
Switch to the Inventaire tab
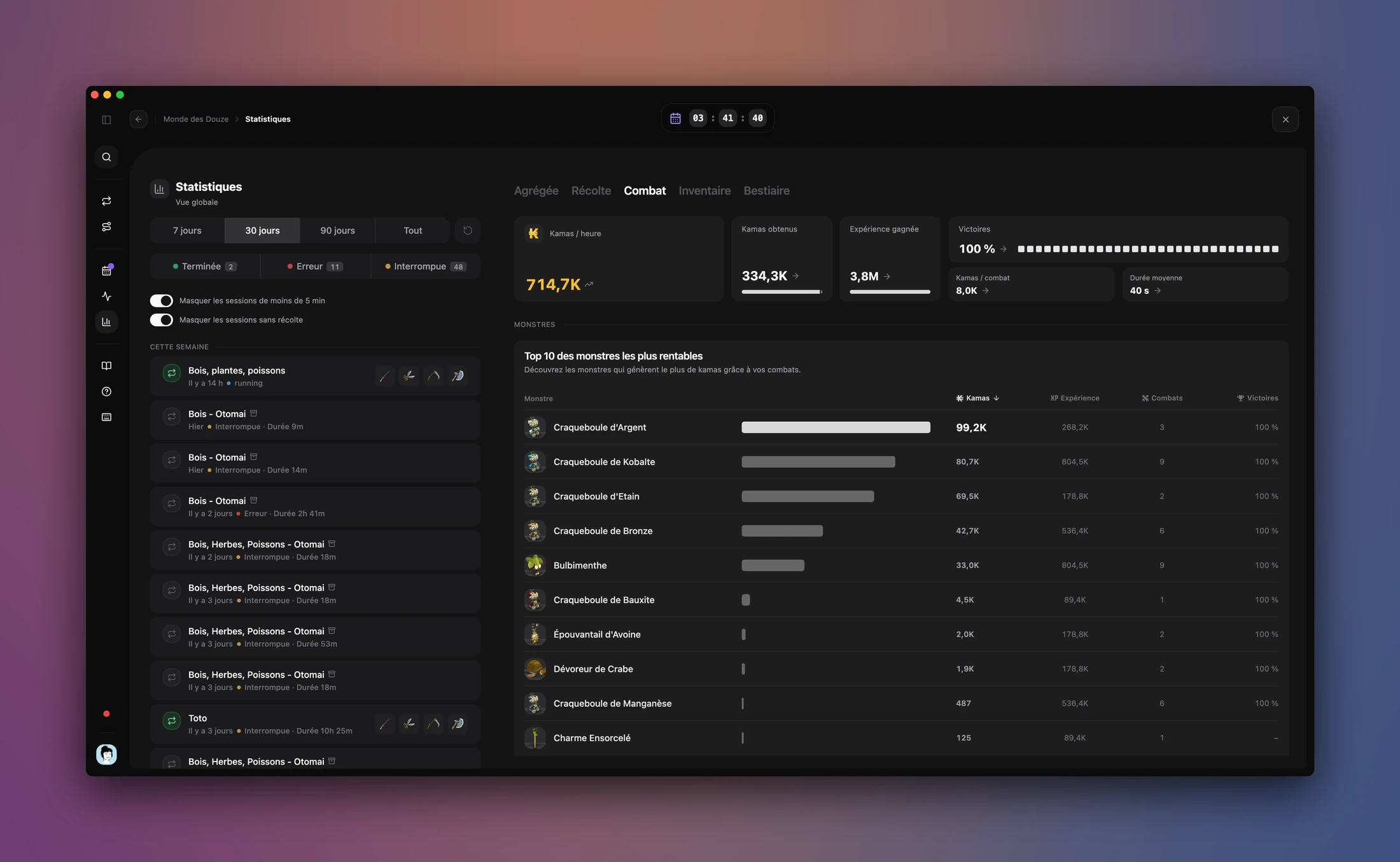[x=704, y=191]
